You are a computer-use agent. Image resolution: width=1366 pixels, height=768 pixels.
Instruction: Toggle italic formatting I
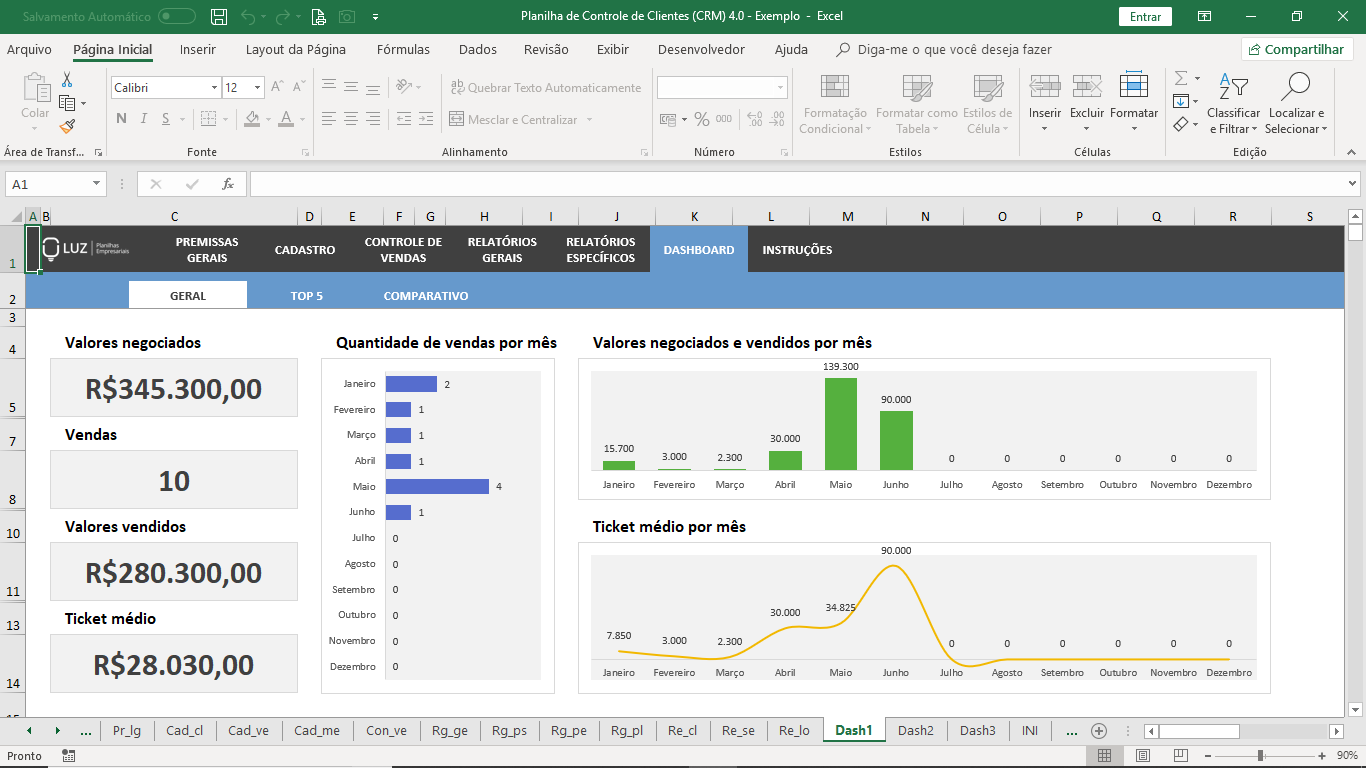144,119
